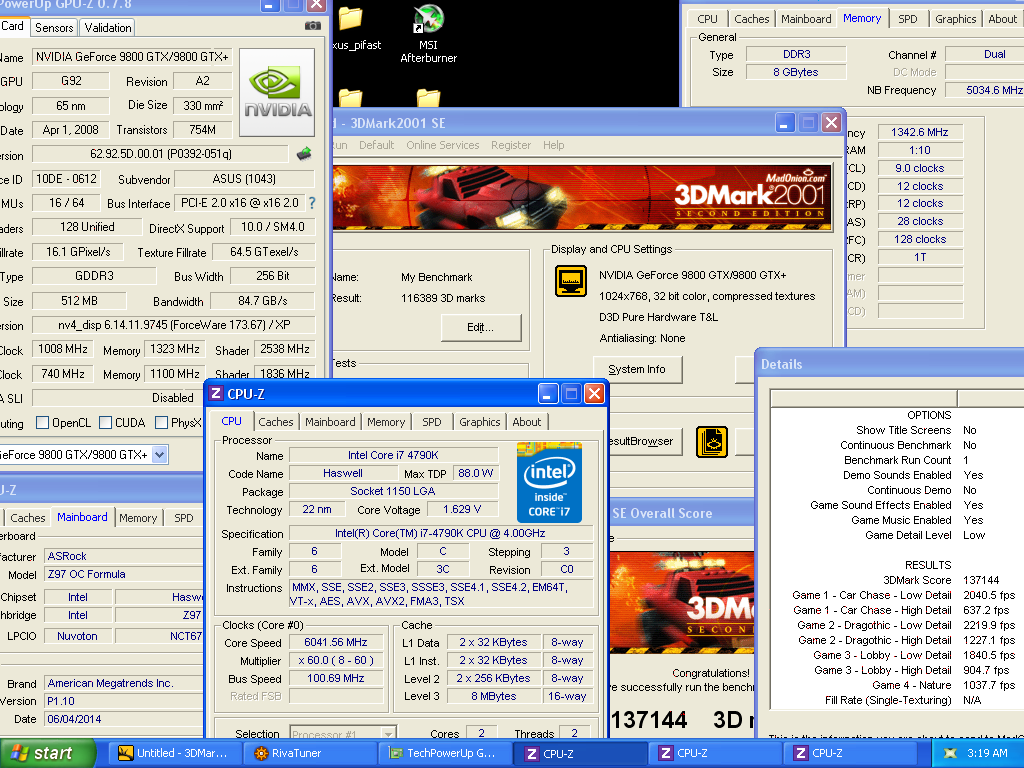Viewport: 1024px width, 768px height.
Task: Open the MSI Afterburner desktop shortcut
Action: pos(428,34)
